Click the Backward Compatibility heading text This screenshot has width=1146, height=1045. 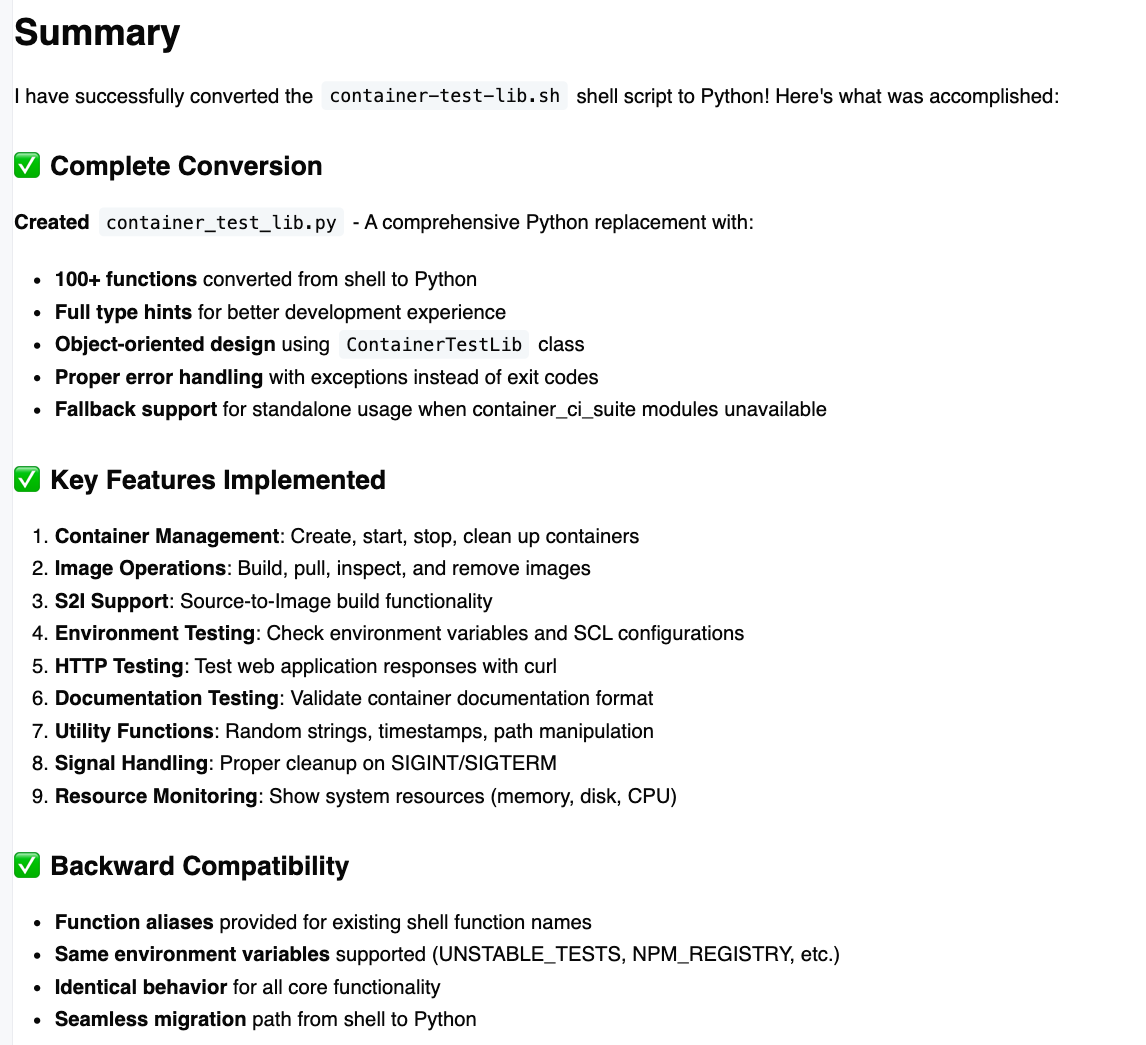pyautogui.click(x=199, y=866)
